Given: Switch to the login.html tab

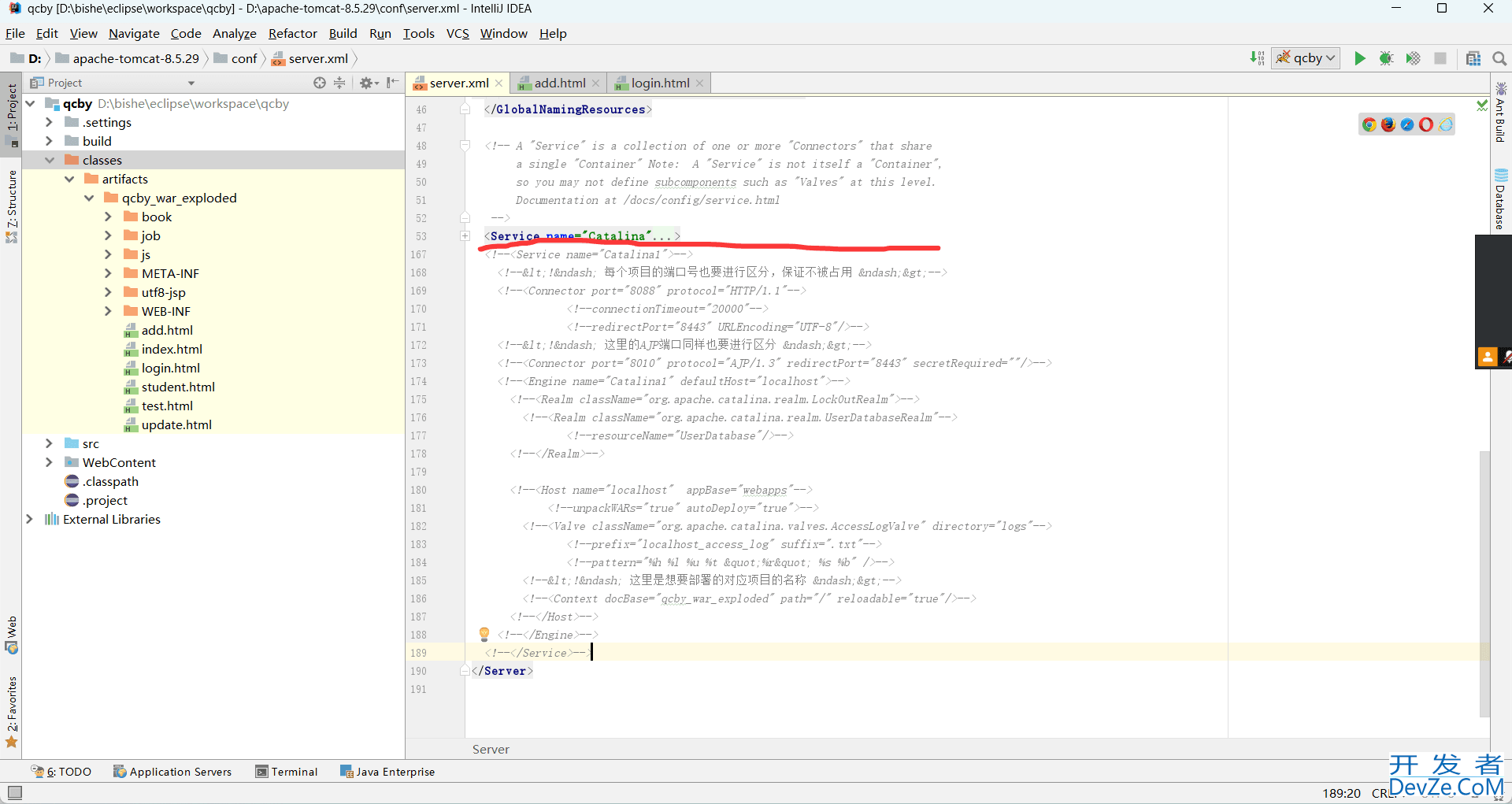Looking at the screenshot, I should pyautogui.click(x=660, y=83).
